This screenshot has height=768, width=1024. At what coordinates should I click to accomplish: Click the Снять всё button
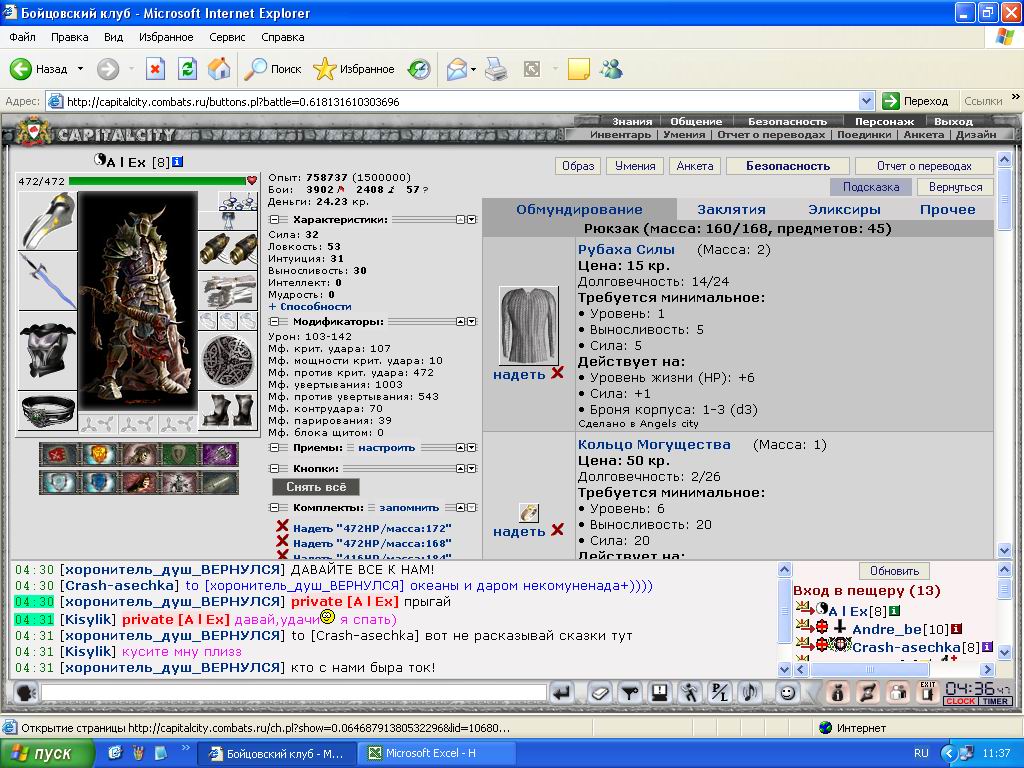pyautogui.click(x=316, y=487)
